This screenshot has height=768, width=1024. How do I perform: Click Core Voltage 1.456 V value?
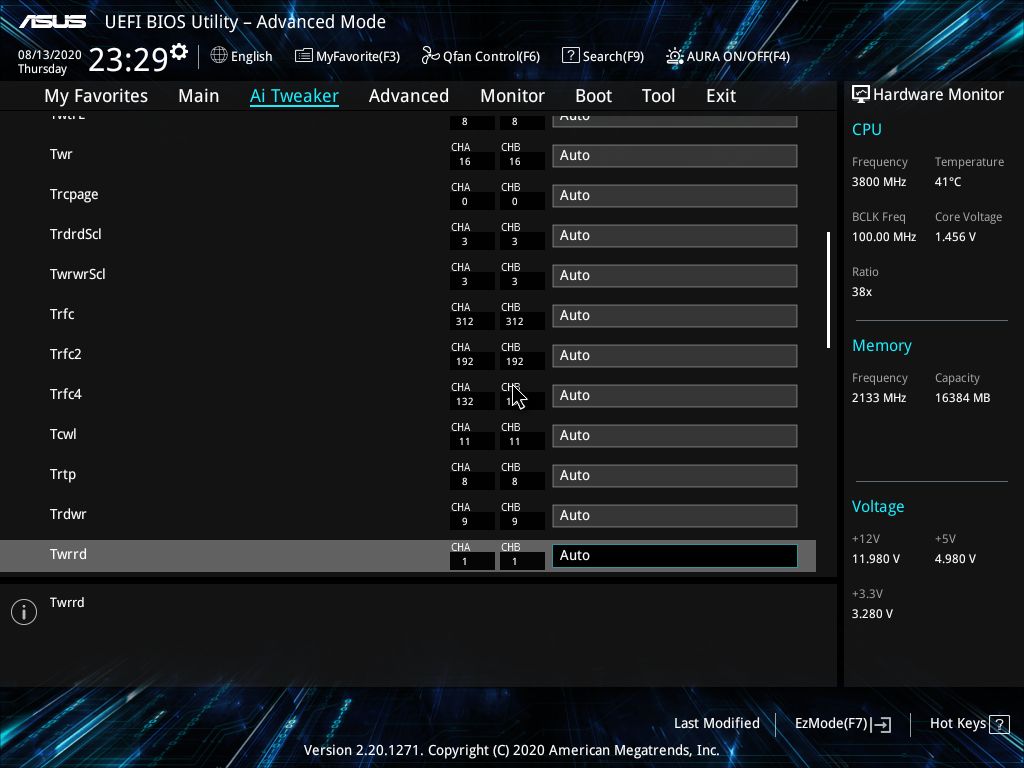point(955,236)
